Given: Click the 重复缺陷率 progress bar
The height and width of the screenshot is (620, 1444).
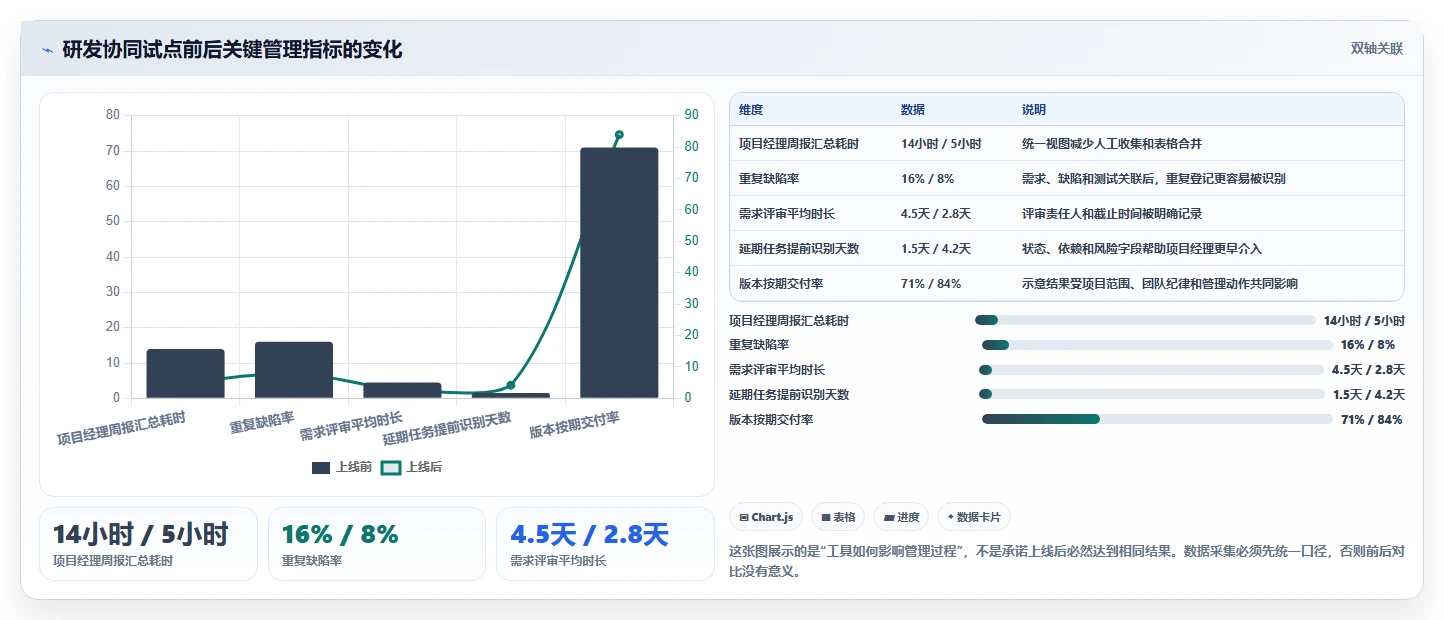Looking at the screenshot, I should [x=1157, y=345].
